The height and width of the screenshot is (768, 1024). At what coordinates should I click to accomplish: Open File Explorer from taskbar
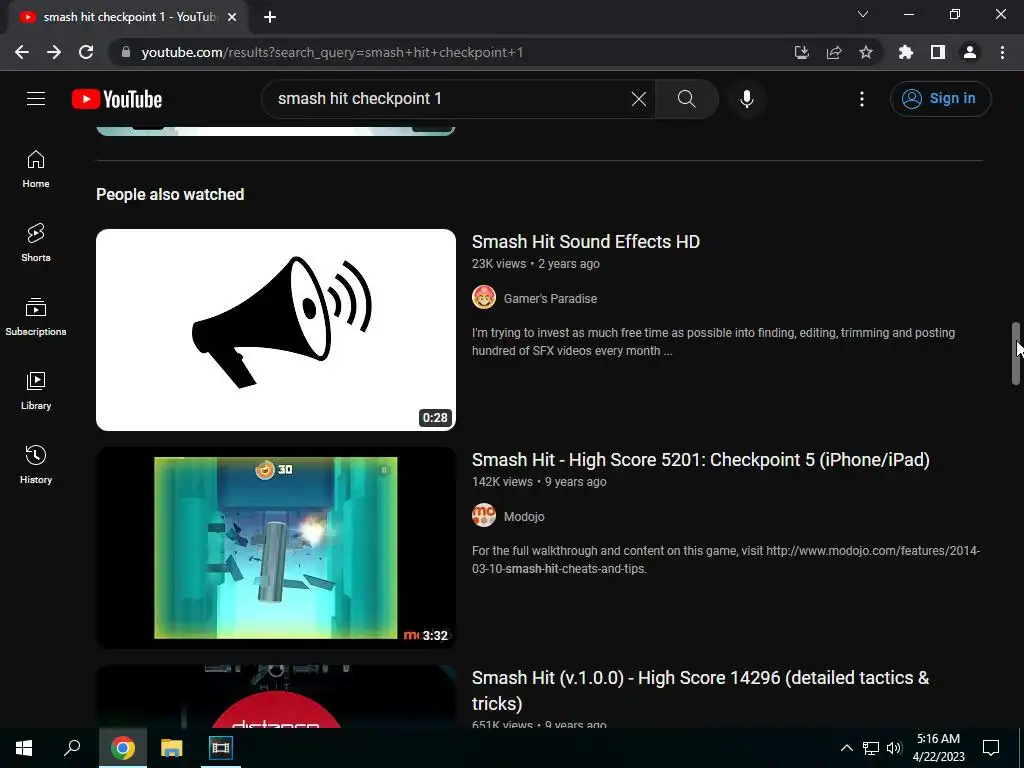click(x=172, y=748)
